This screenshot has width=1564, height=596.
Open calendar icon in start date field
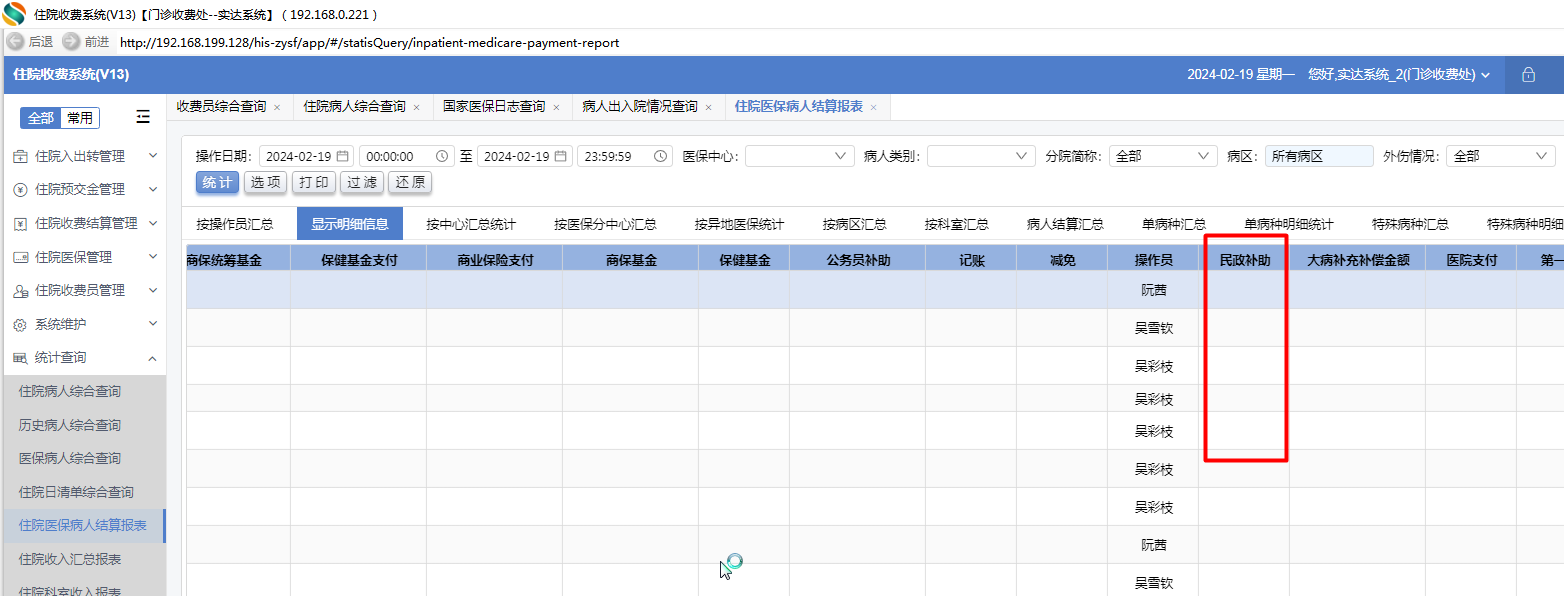(x=343, y=156)
